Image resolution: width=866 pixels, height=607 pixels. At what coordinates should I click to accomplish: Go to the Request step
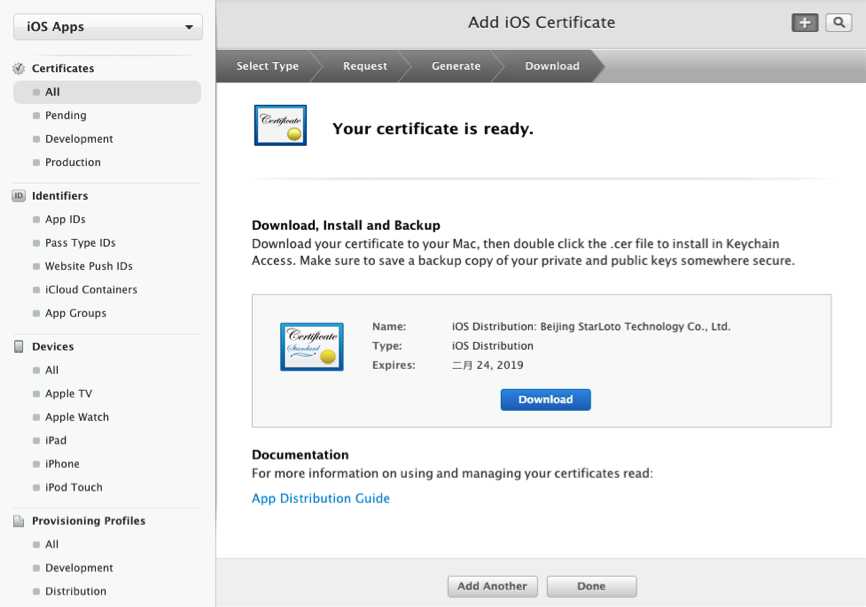tap(365, 66)
